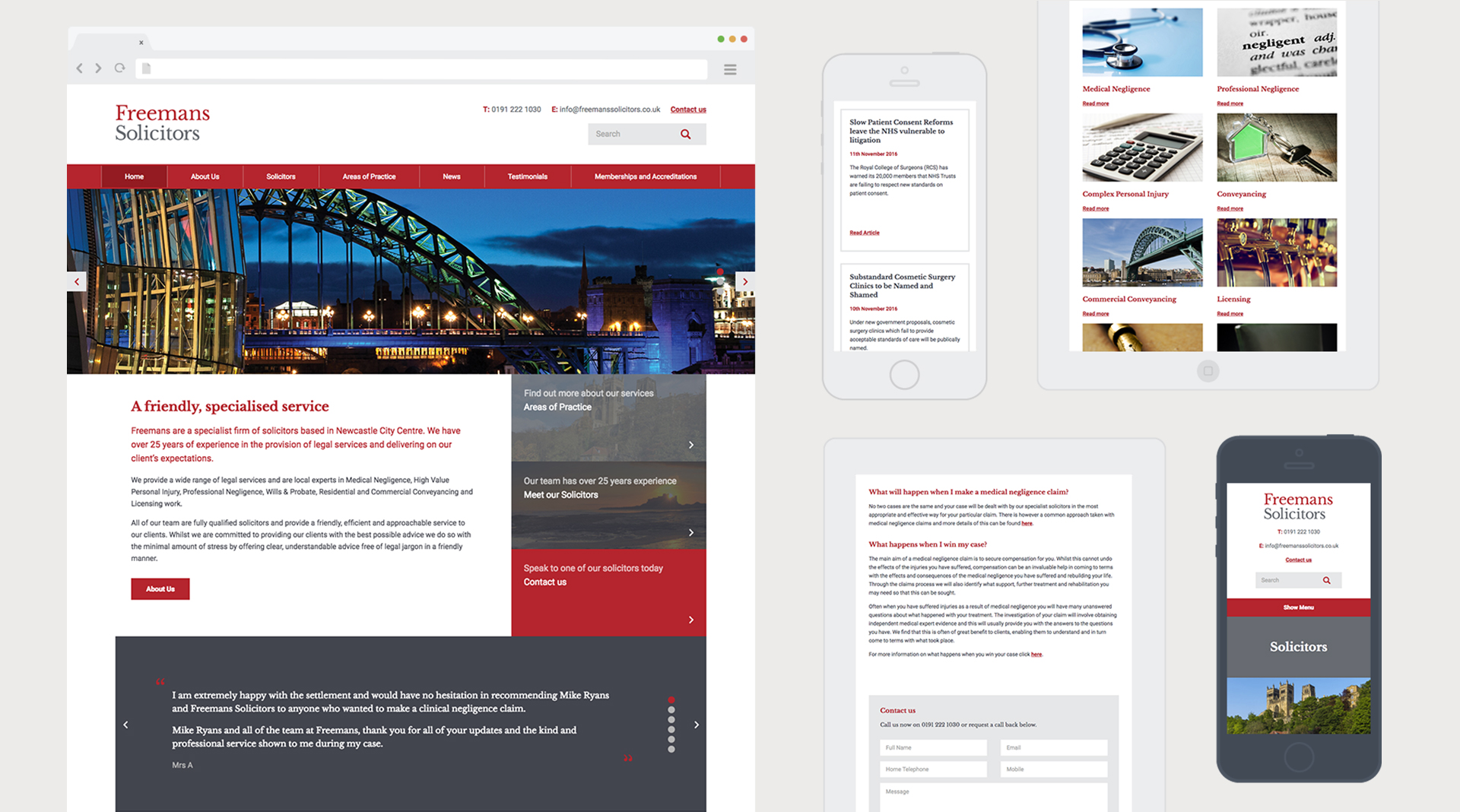Click the desktop search magnifier icon

(x=686, y=134)
